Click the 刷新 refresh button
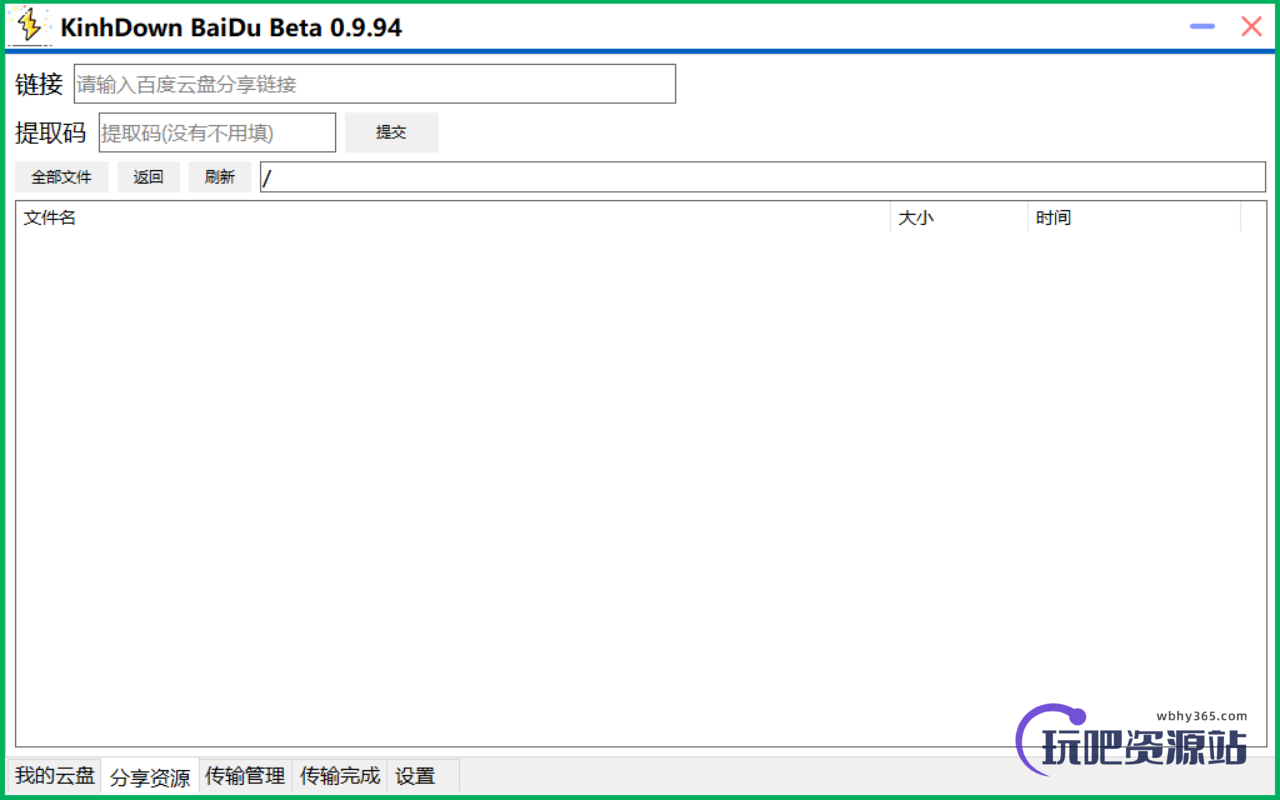 coord(220,177)
